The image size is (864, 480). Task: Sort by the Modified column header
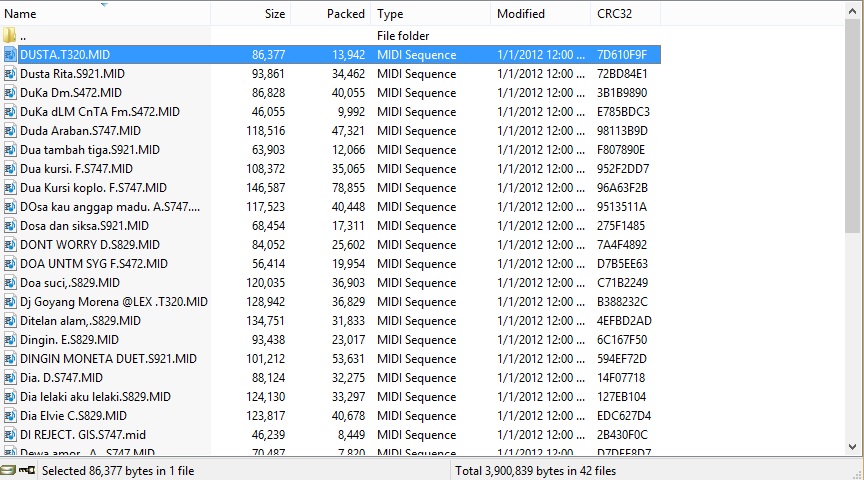coord(540,14)
